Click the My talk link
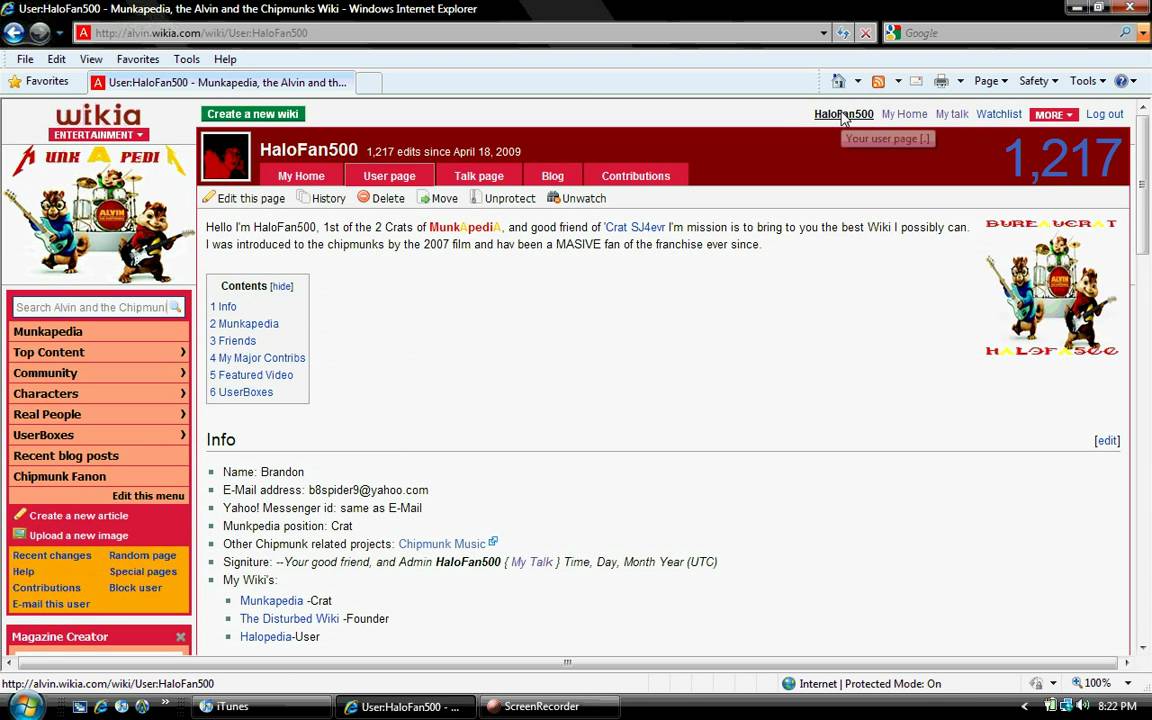 pyautogui.click(x=951, y=114)
